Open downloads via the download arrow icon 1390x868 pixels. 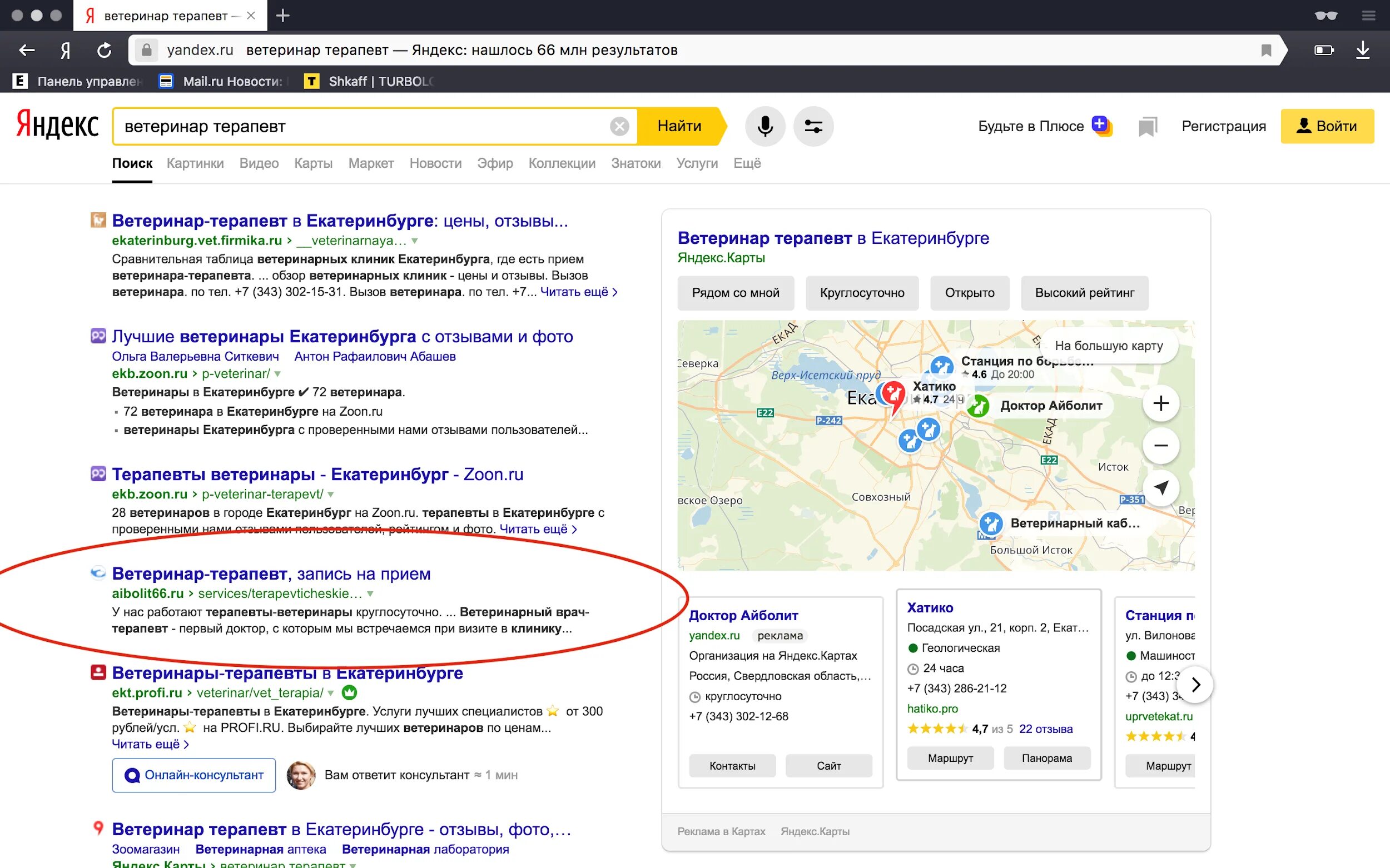pyautogui.click(x=1362, y=51)
